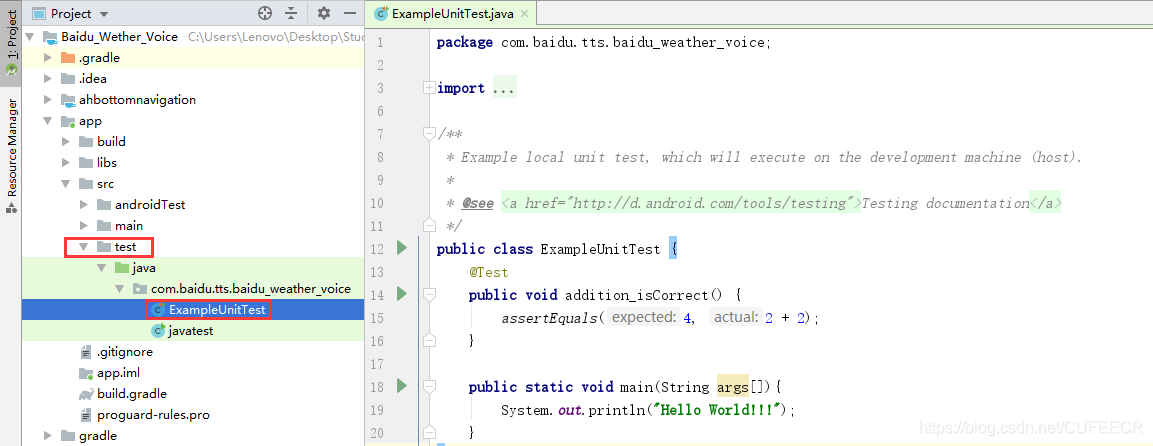Expand the .idea folder arrow
The height and width of the screenshot is (446, 1153).
click(x=48, y=79)
